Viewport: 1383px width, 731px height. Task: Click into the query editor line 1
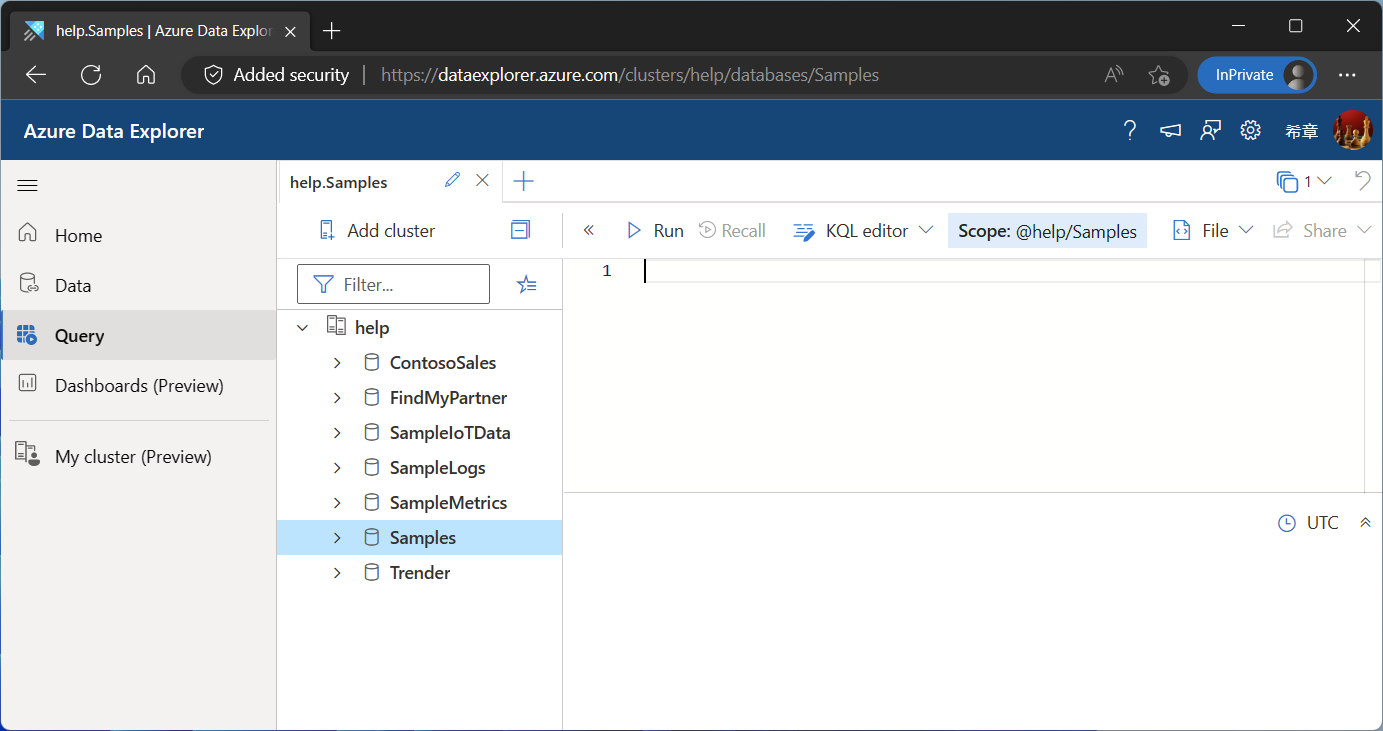(1003, 271)
